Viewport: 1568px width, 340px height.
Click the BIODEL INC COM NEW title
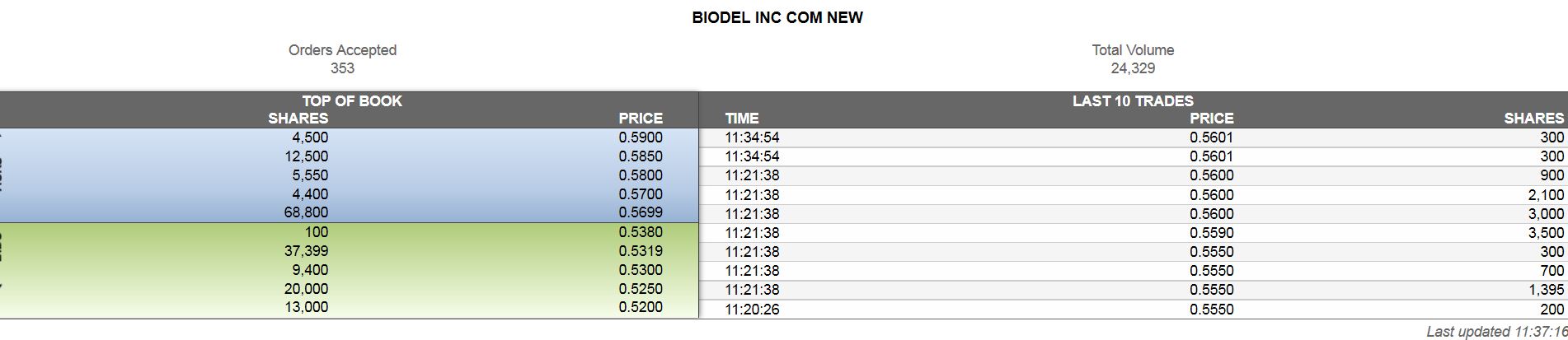click(x=777, y=17)
